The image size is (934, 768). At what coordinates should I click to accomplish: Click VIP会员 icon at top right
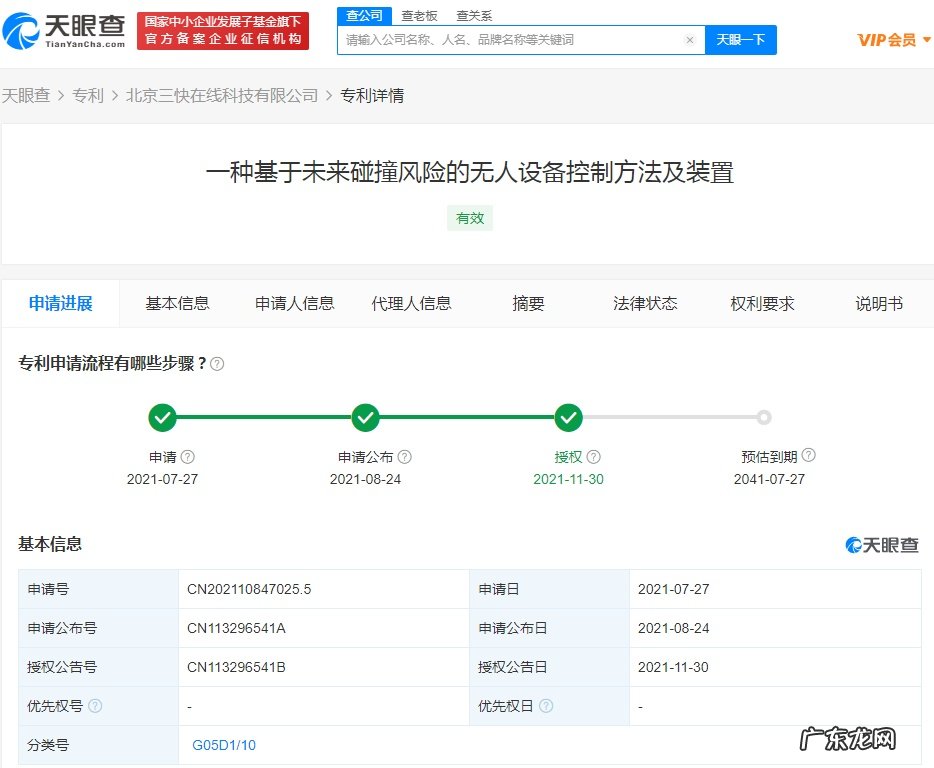click(x=888, y=38)
